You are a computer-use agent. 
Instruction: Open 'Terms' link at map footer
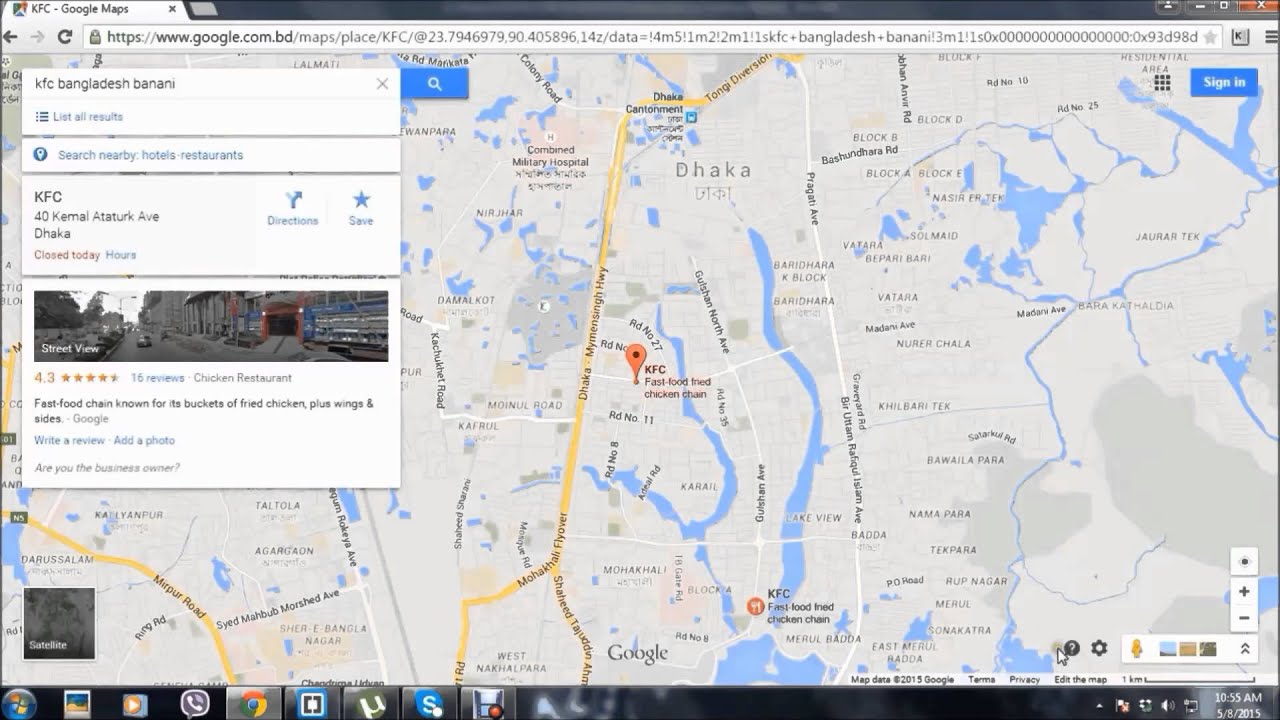pos(981,680)
